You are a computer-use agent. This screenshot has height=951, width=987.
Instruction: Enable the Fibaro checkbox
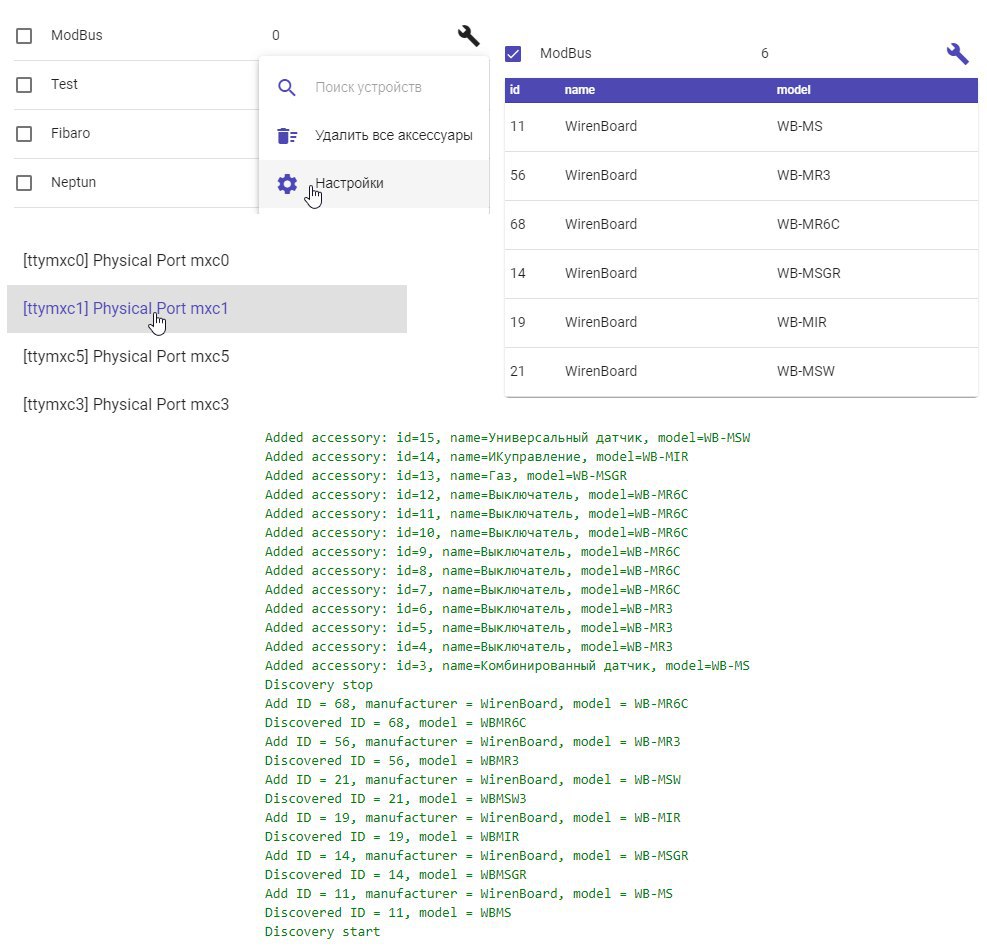(24, 134)
